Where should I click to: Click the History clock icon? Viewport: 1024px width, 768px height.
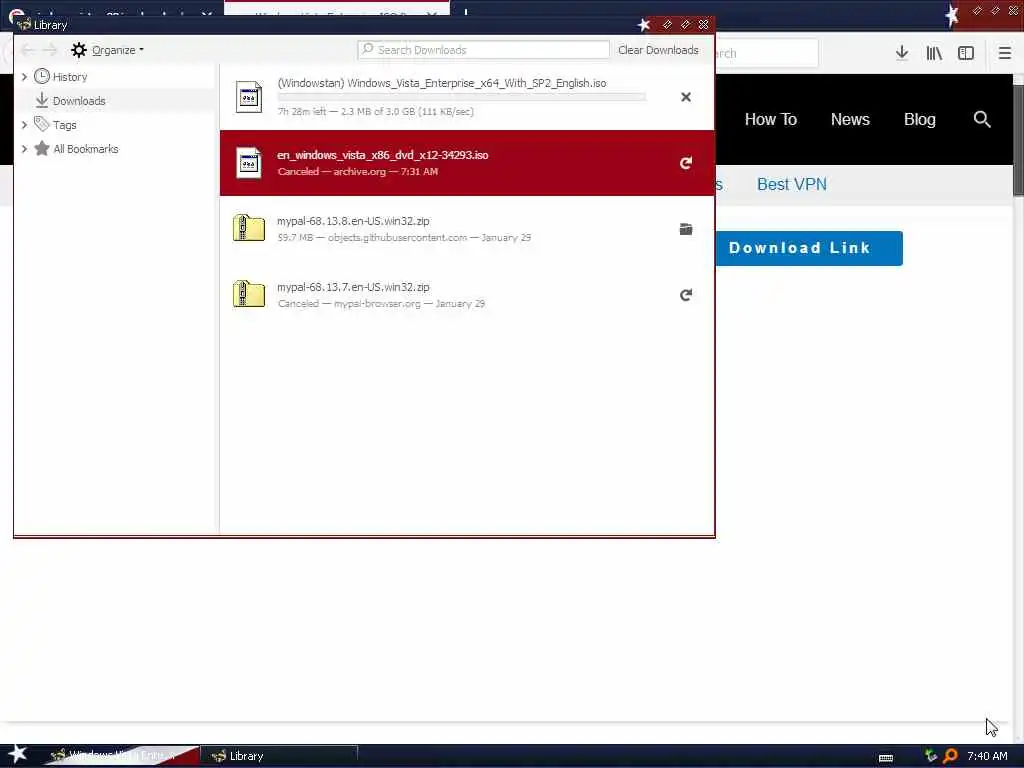pos(42,76)
